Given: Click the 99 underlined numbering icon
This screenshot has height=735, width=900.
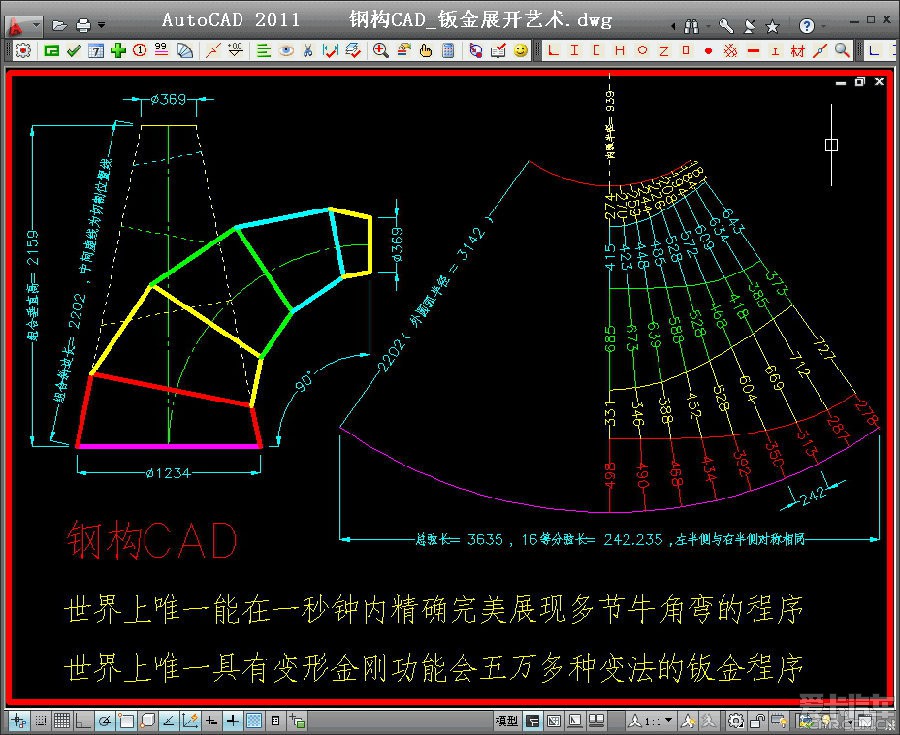Looking at the screenshot, I should [161, 50].
